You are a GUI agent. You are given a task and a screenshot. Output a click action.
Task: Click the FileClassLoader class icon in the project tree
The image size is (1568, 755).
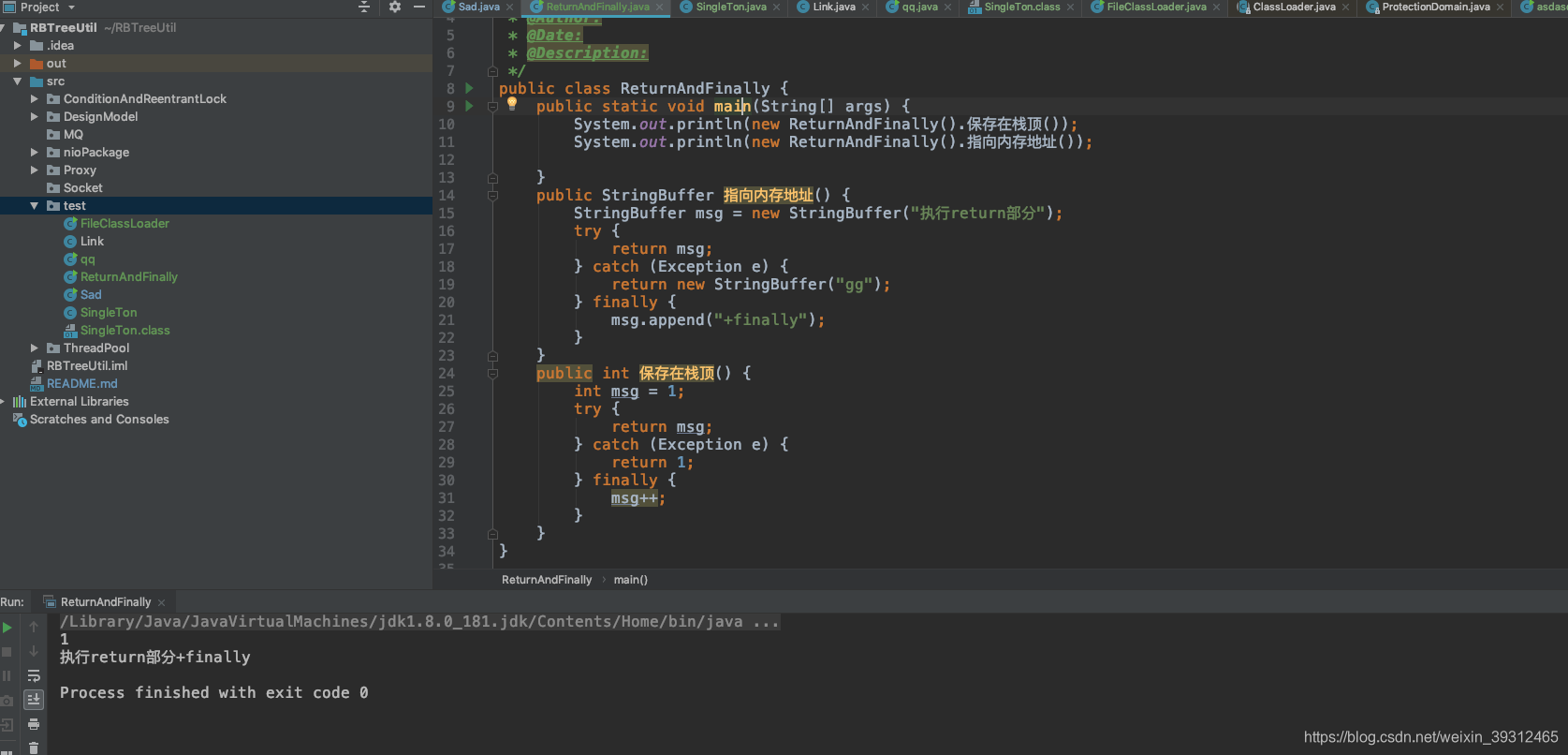click(x=70, y=224)
